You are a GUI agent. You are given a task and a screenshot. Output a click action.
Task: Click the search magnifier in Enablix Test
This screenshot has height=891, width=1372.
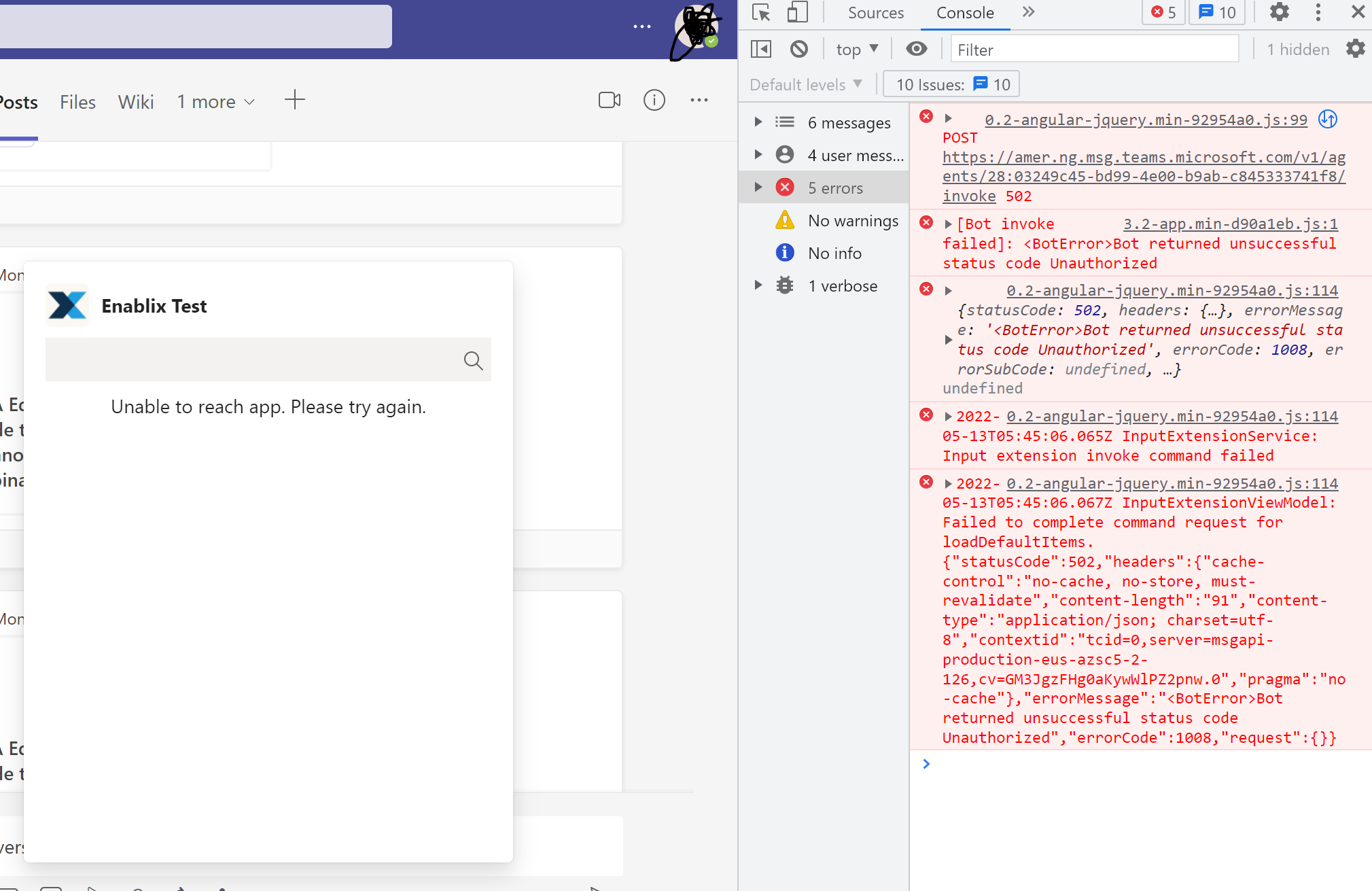[x=472, y=360]
